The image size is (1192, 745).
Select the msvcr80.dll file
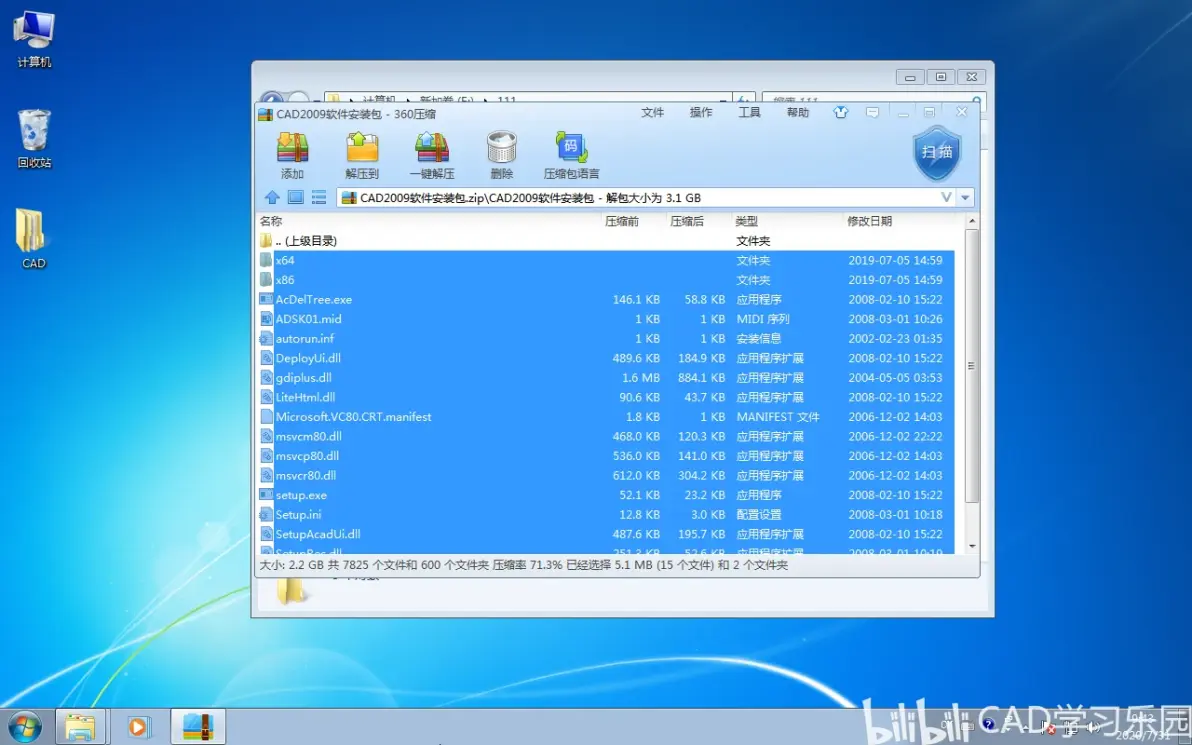[x=606, y=476]
